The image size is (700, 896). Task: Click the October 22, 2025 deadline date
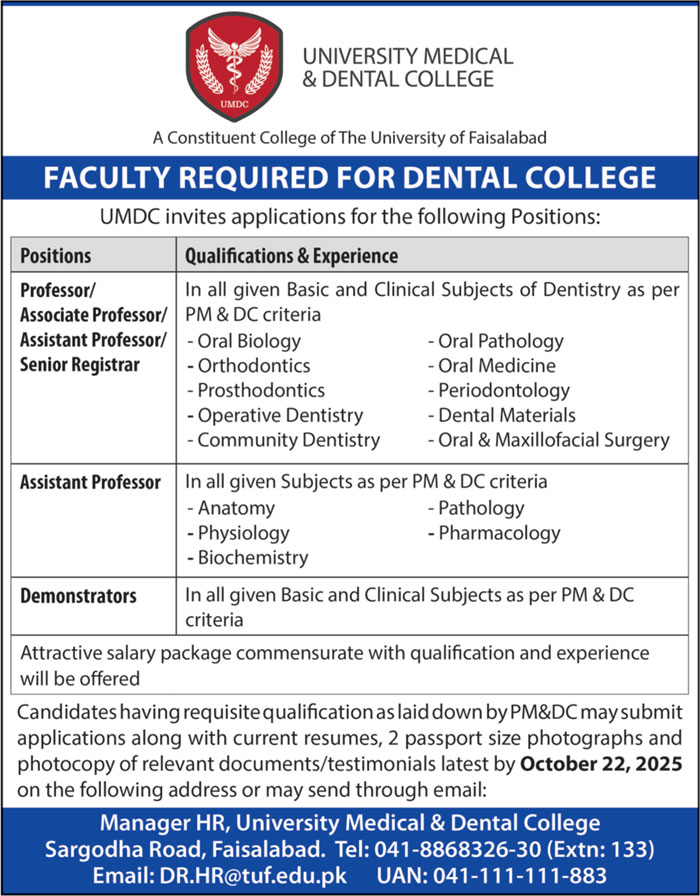point(600,765)
